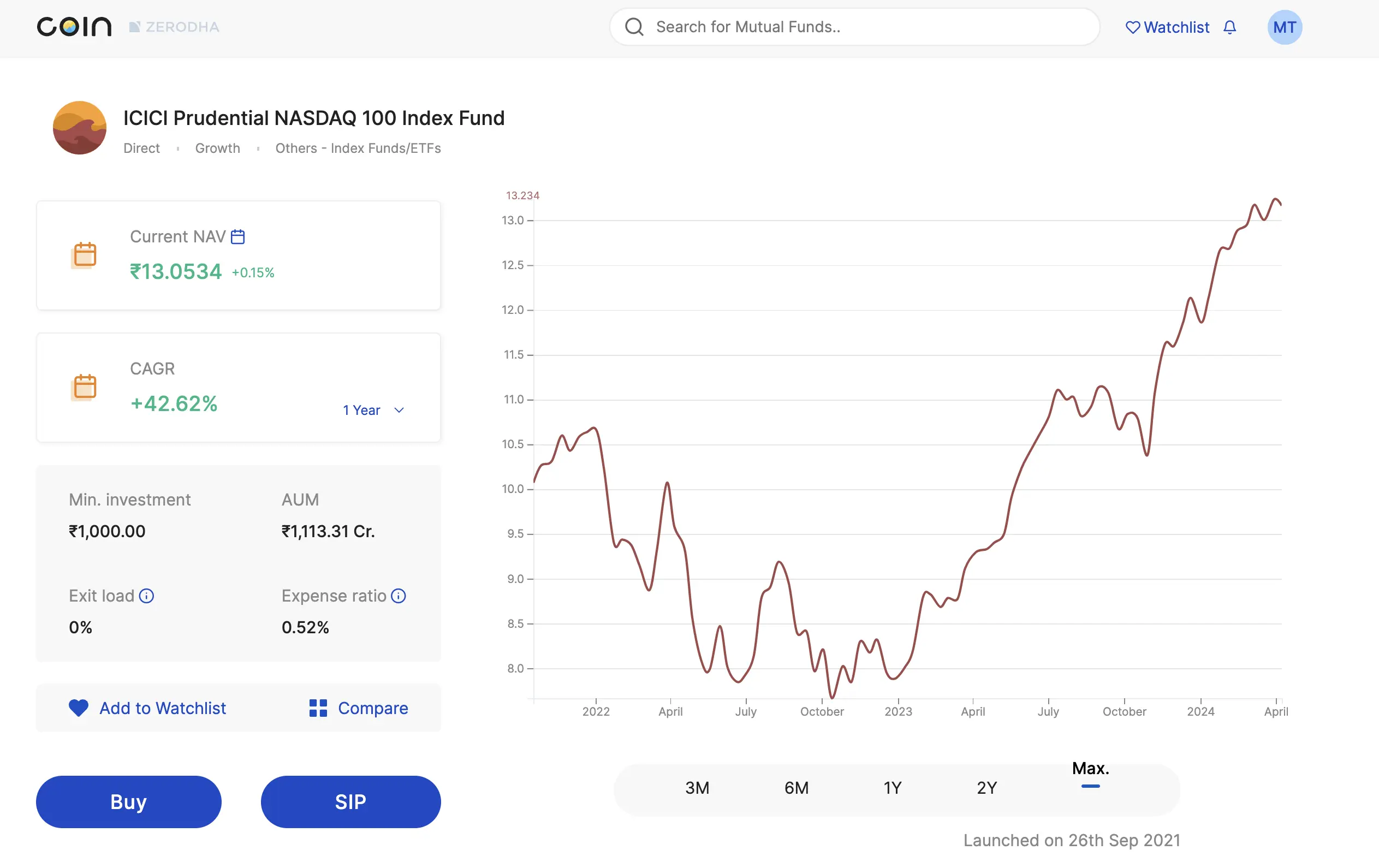Click the Coin logo
Screen dimensions: 1379x868
click(74, 27)
